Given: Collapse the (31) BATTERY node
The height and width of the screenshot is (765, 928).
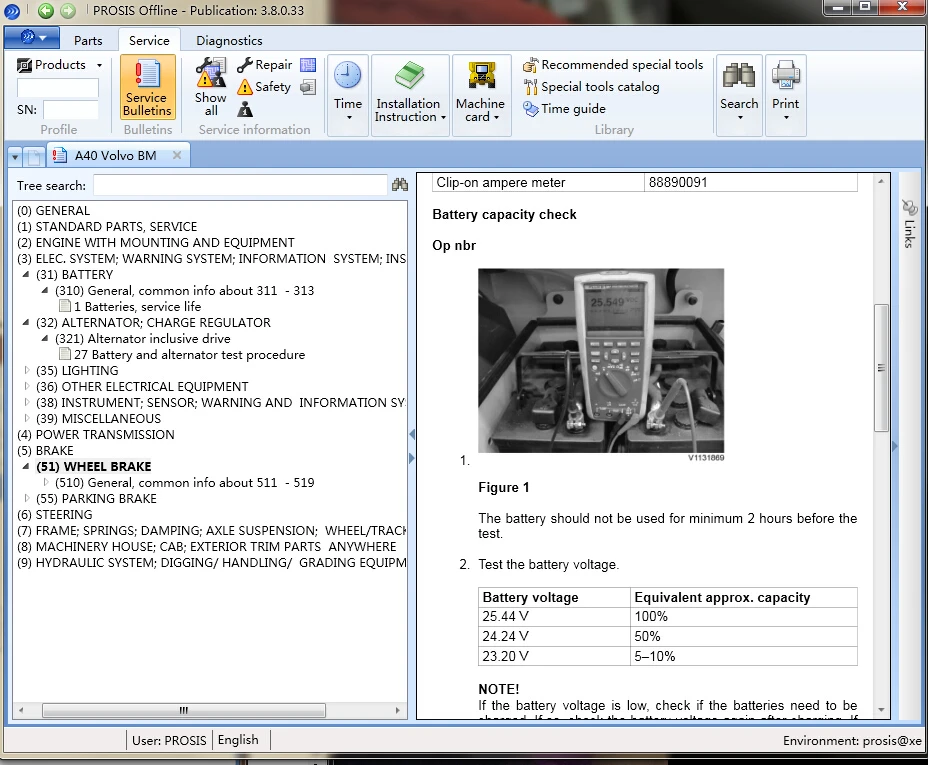Looking at the screenshot, I should point(25,275).
